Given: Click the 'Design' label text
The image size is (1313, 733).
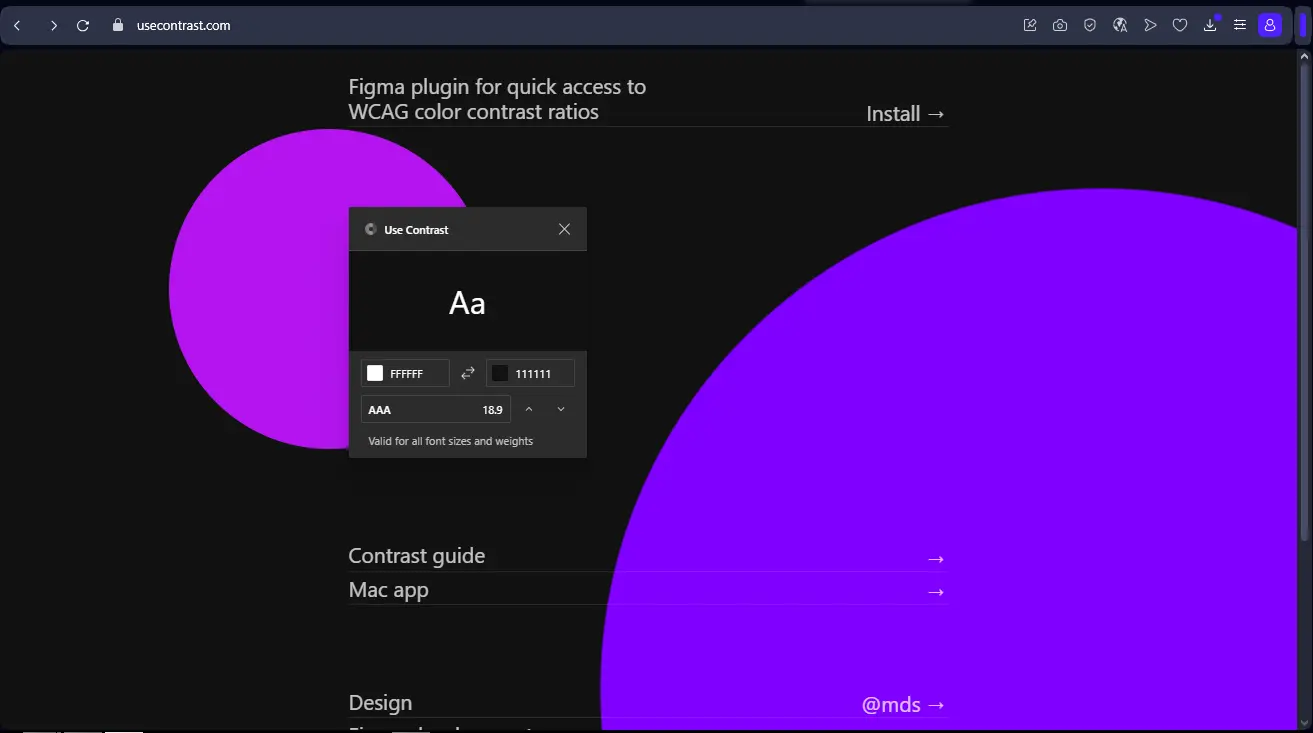Looking at the screenshot, I should pyautogui.click(x=380, y=703).
